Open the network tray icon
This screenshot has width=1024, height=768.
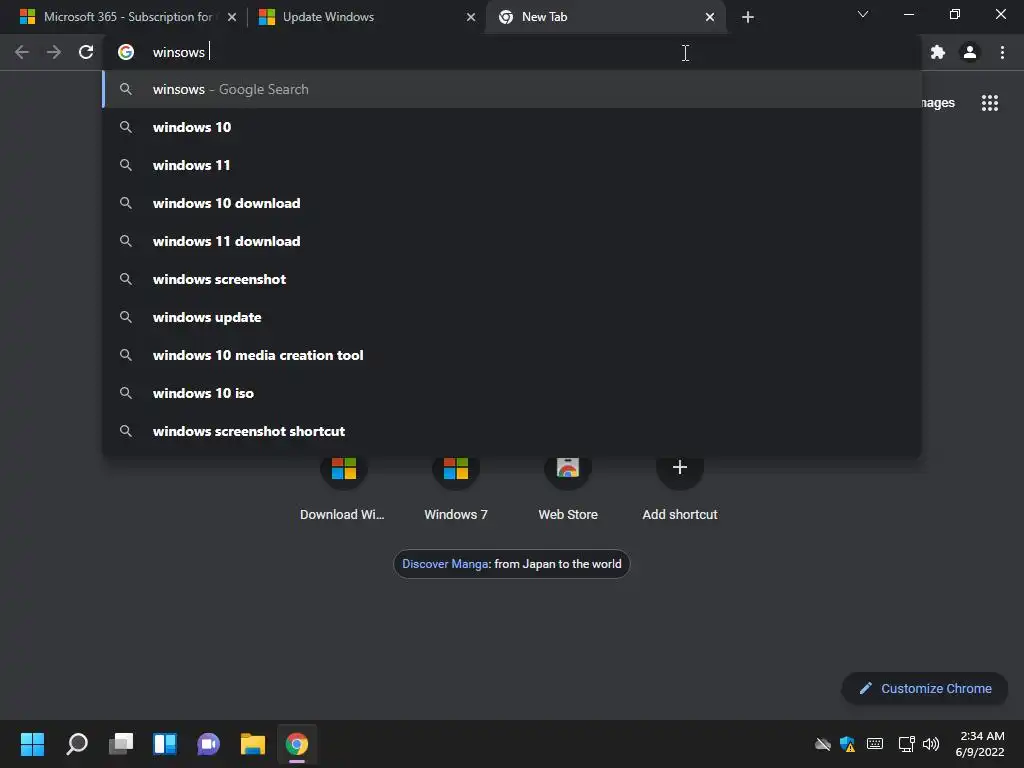(906, 744)
